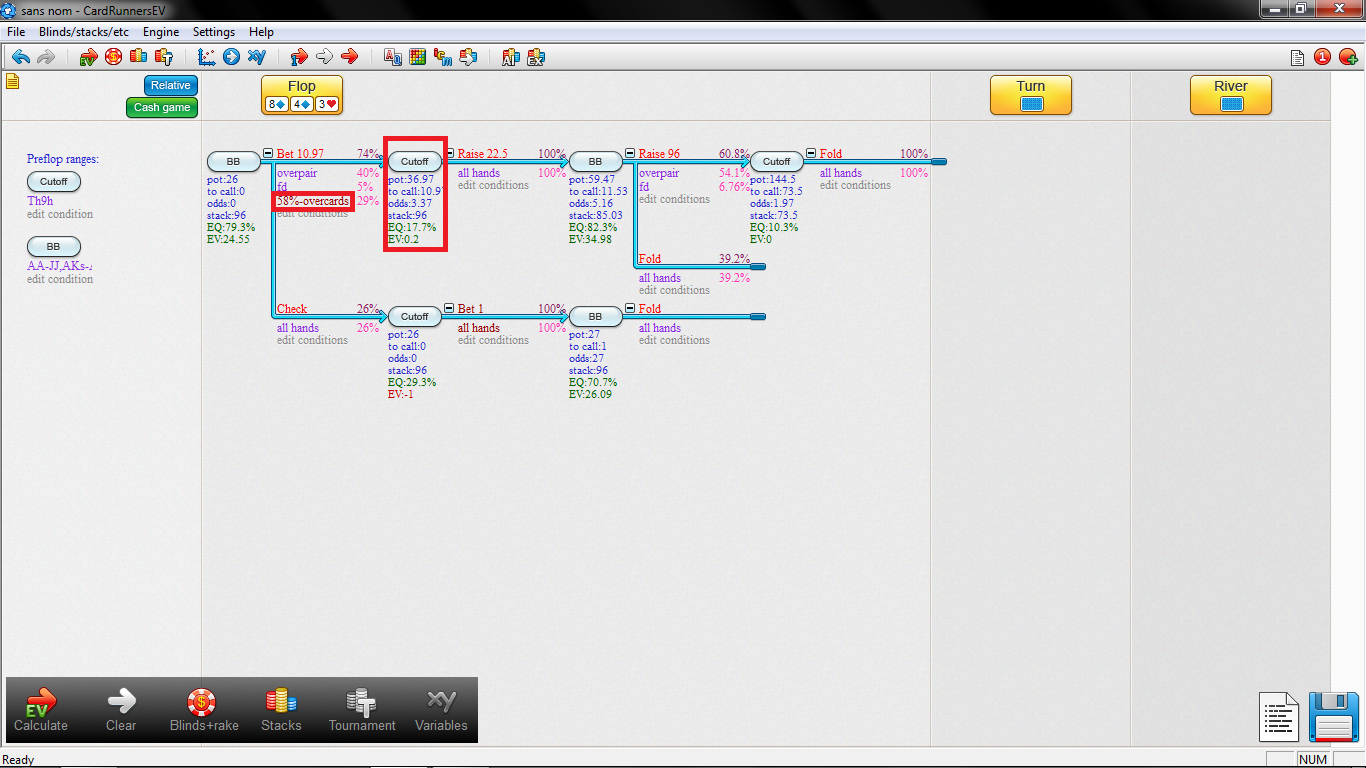The width and height of the screenshot is (1366, 768).
Task: Collapse the Raise 22.5 branch
Action: [449, 154]
